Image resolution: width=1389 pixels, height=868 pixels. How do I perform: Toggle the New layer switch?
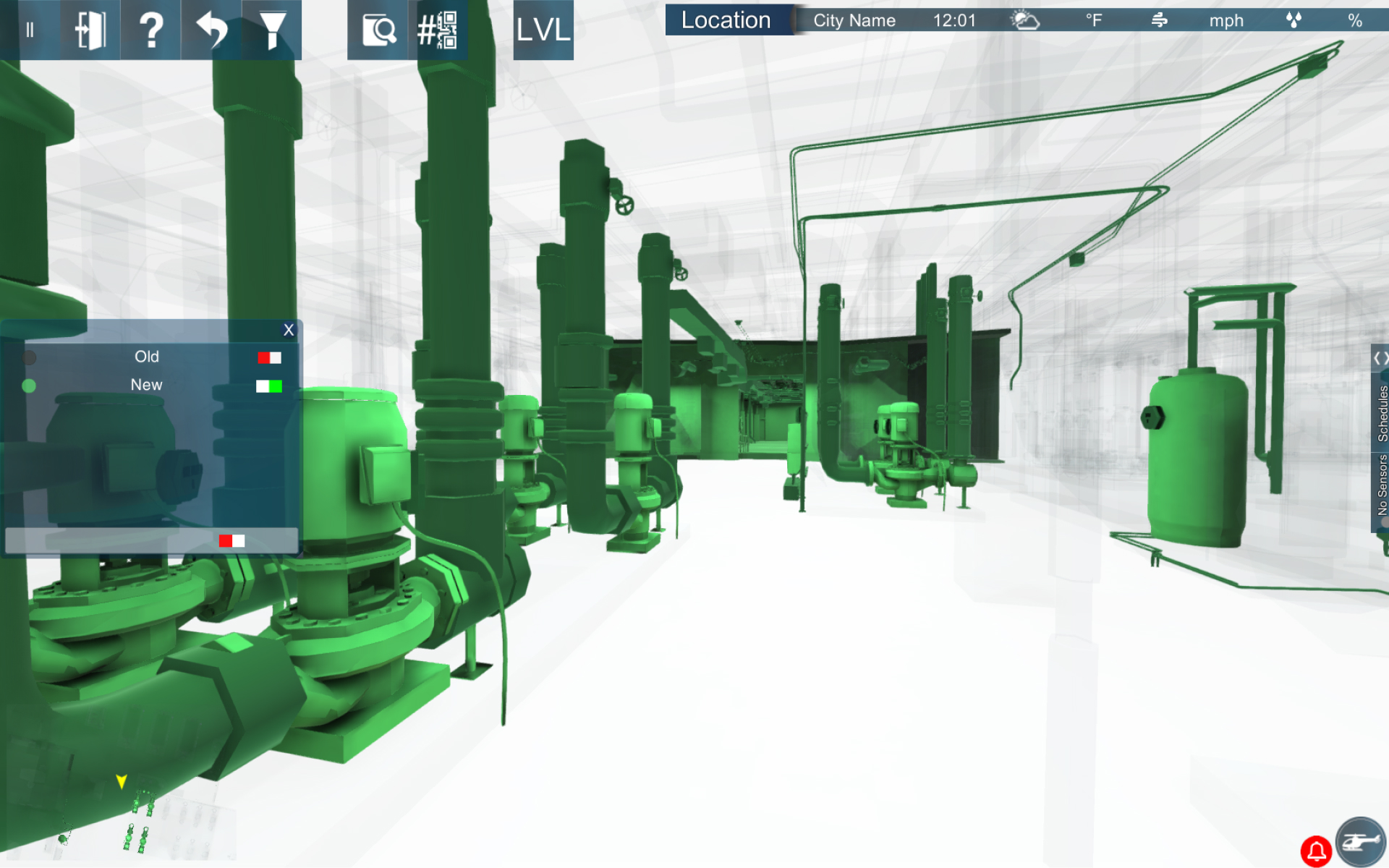pos(269,386)
